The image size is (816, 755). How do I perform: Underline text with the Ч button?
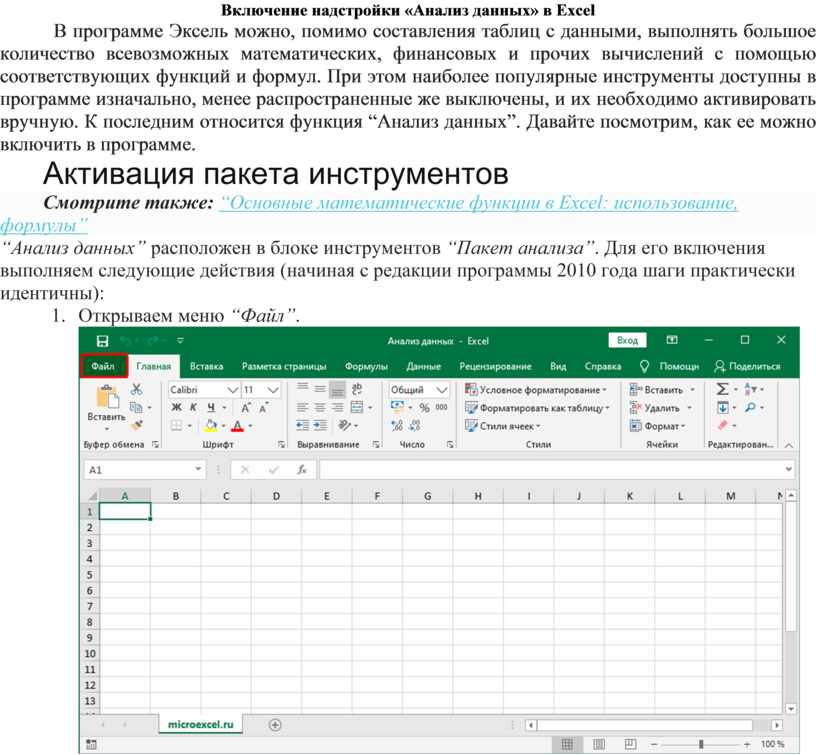[211, 407]
